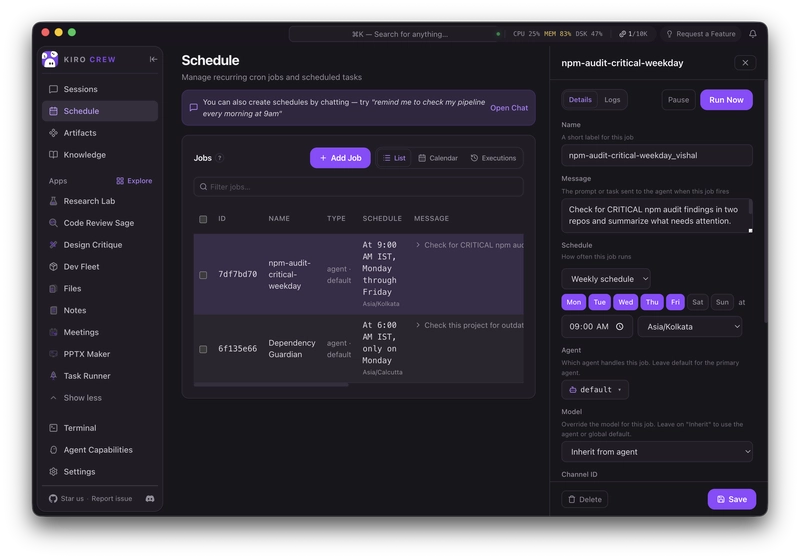Toggle the select-all jobs checkbox
The image size is (800, 559).
click(x=203, y=219)
